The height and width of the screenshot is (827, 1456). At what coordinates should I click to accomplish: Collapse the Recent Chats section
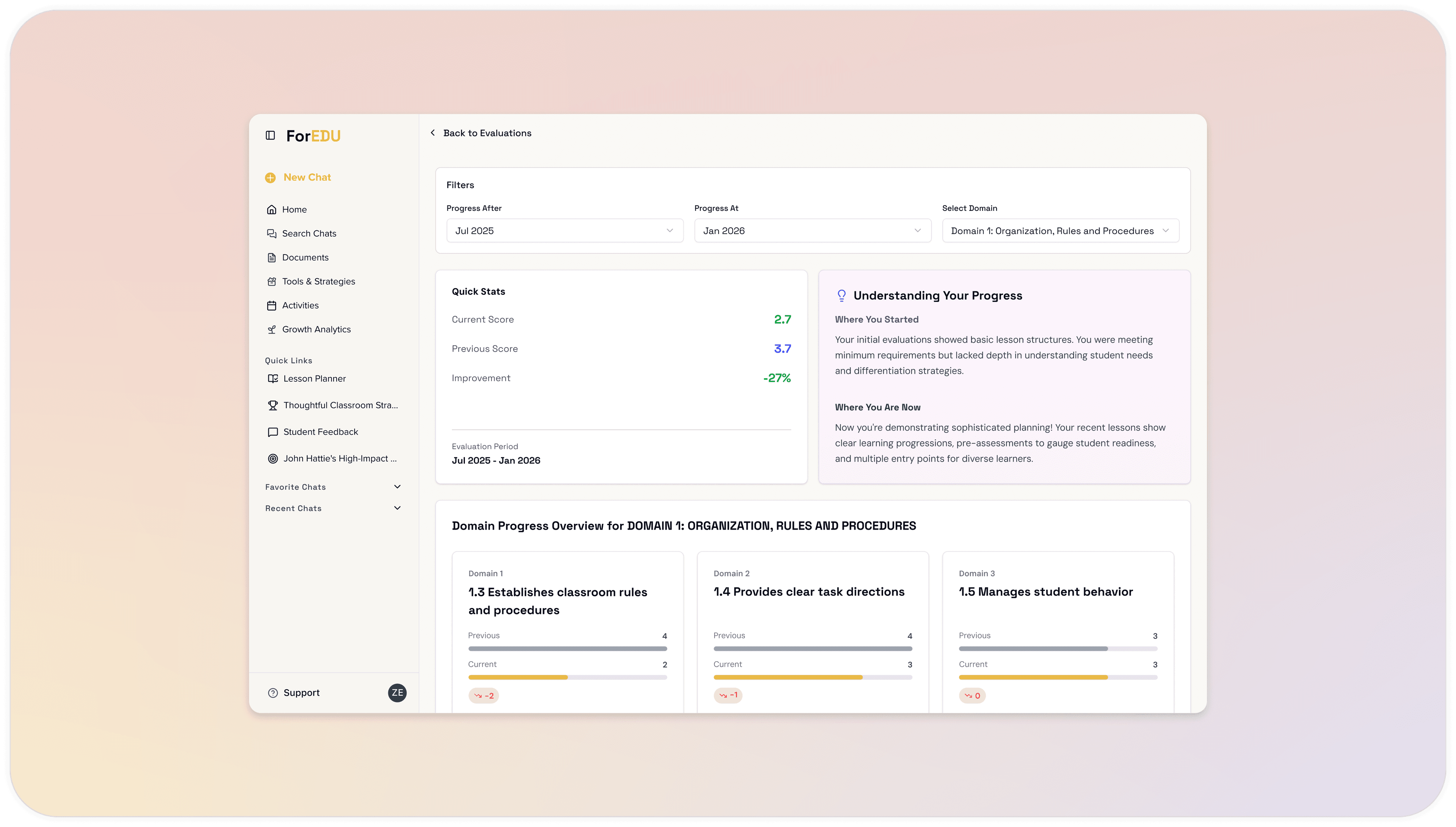(x=397, y=508)
